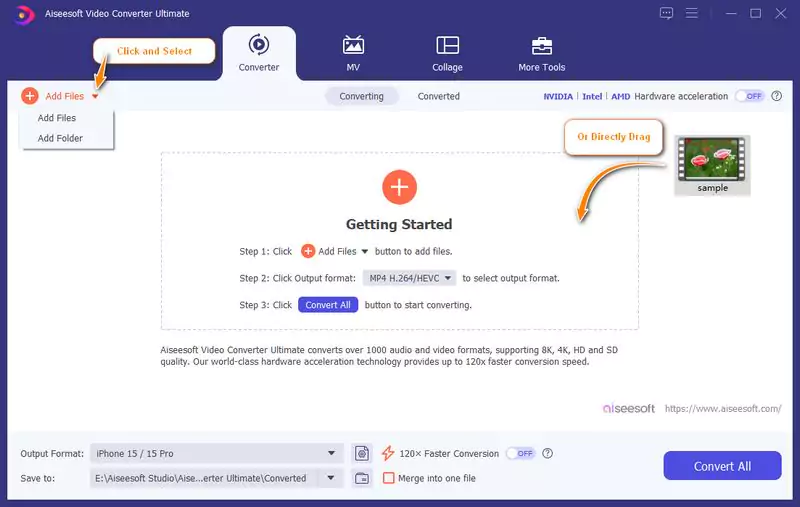The image size is (800, 507).
Task: Expand the Add Files dropdown arrow in the toolbar
Action: tap(95, 96)
